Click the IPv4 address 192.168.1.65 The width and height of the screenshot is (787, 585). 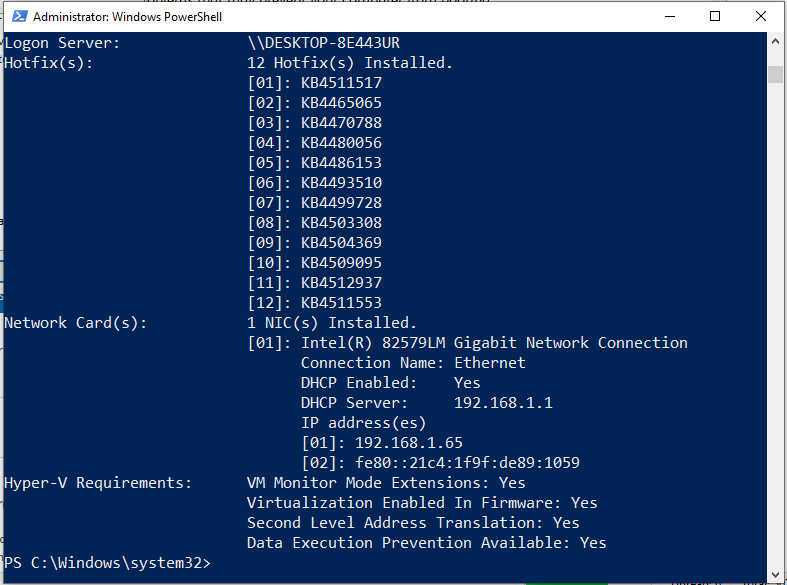click(409, 443)
